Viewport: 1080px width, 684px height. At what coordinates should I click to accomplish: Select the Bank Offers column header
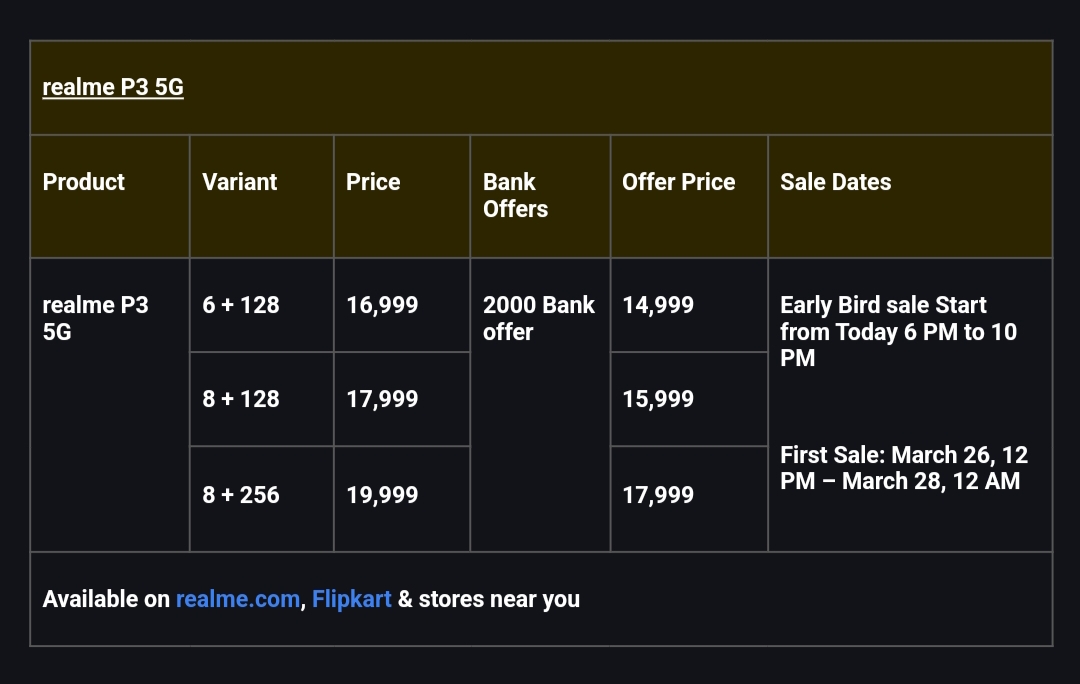click(515, 195)
